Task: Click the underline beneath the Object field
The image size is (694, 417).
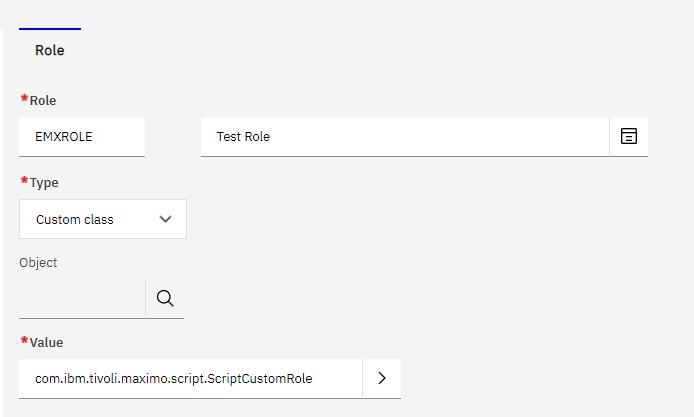Action: coord(101,318)
